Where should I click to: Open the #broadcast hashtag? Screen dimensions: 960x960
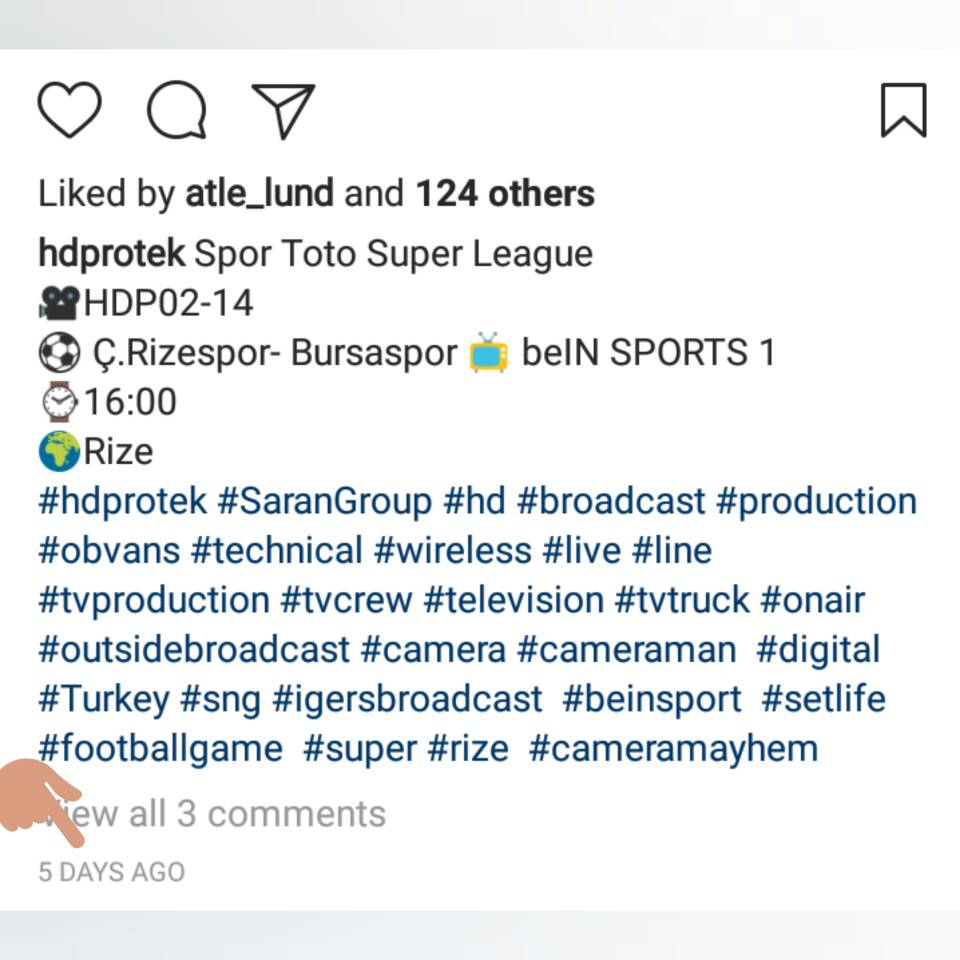pos(611,501)
